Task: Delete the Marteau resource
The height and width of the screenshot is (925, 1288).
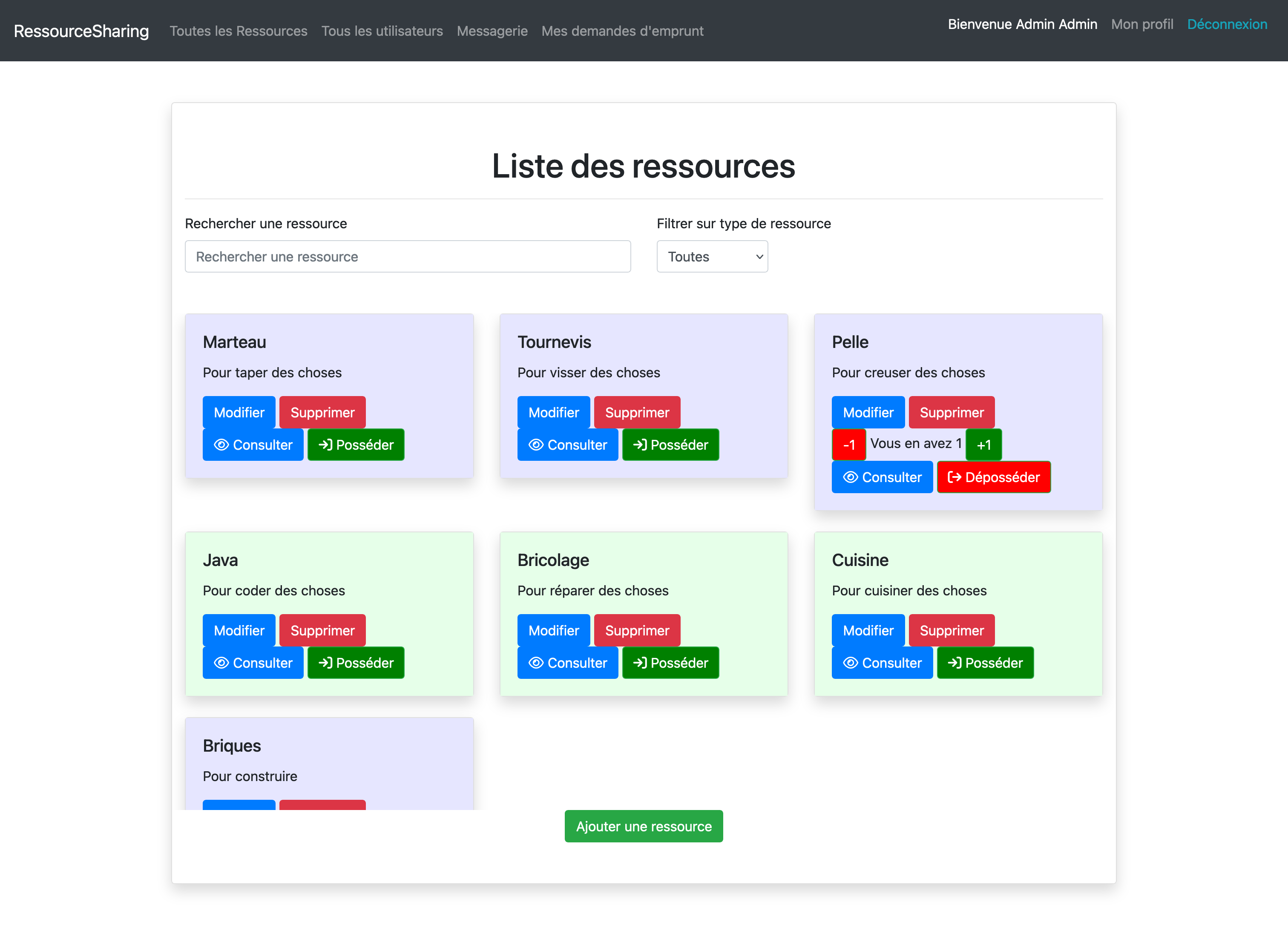Action: tap(322, 412)
